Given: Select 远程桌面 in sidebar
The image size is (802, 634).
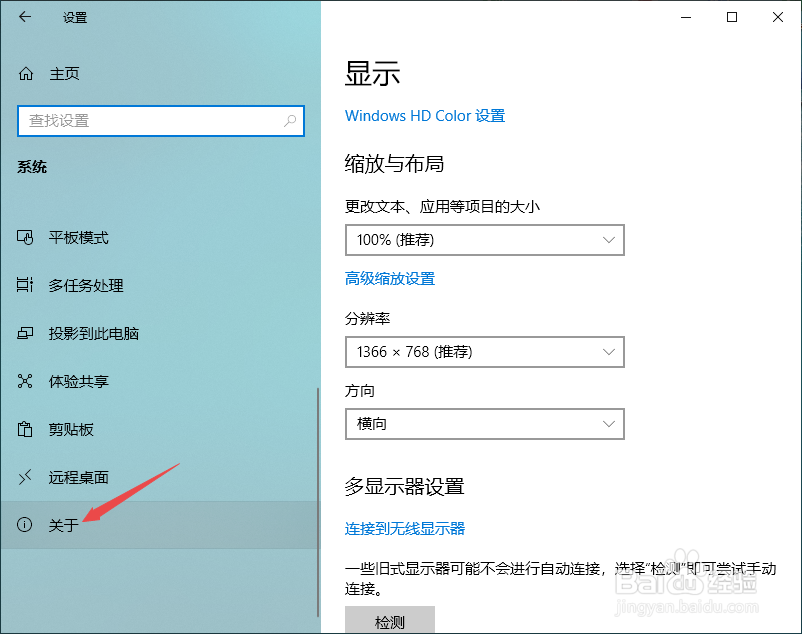Looking at the screenshot, I should (x=78, y=478).
